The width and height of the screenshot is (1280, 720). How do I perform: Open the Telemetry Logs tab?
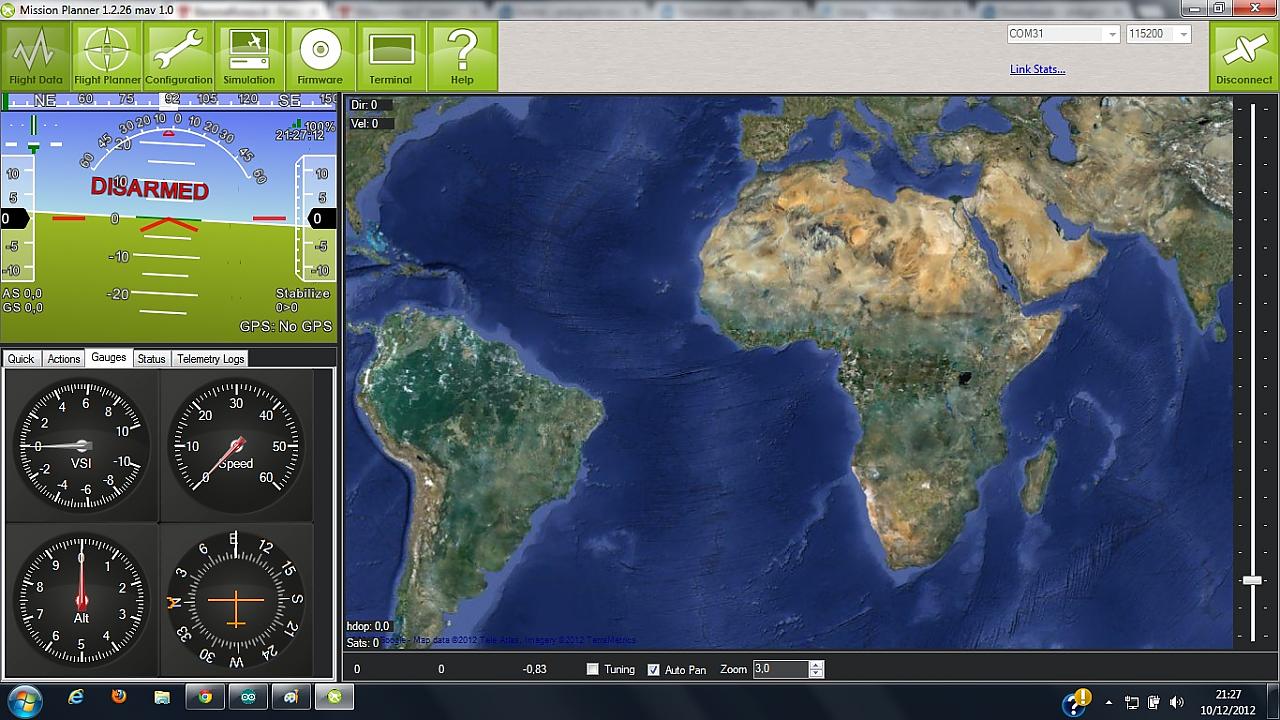pos(210,359)
